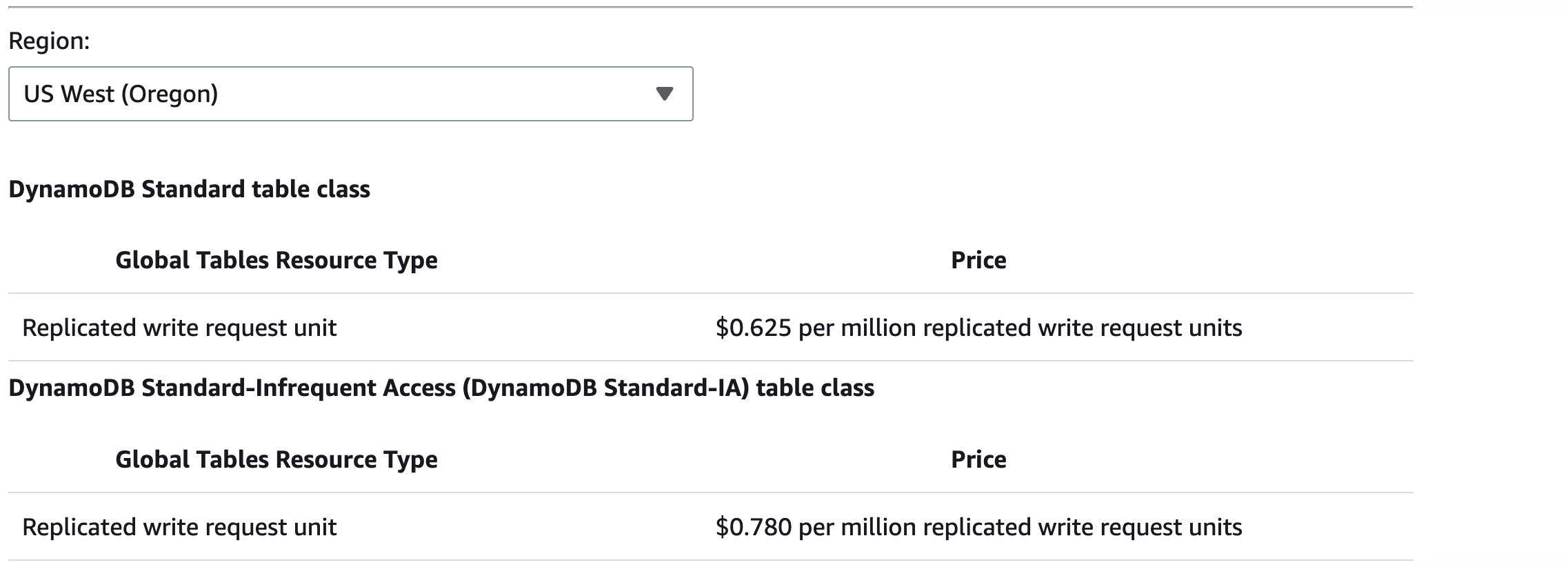Click "(DynamoDB Standard-IA)" in the second heading
The height and width of the screenshot is (567, 1568).
605,388
